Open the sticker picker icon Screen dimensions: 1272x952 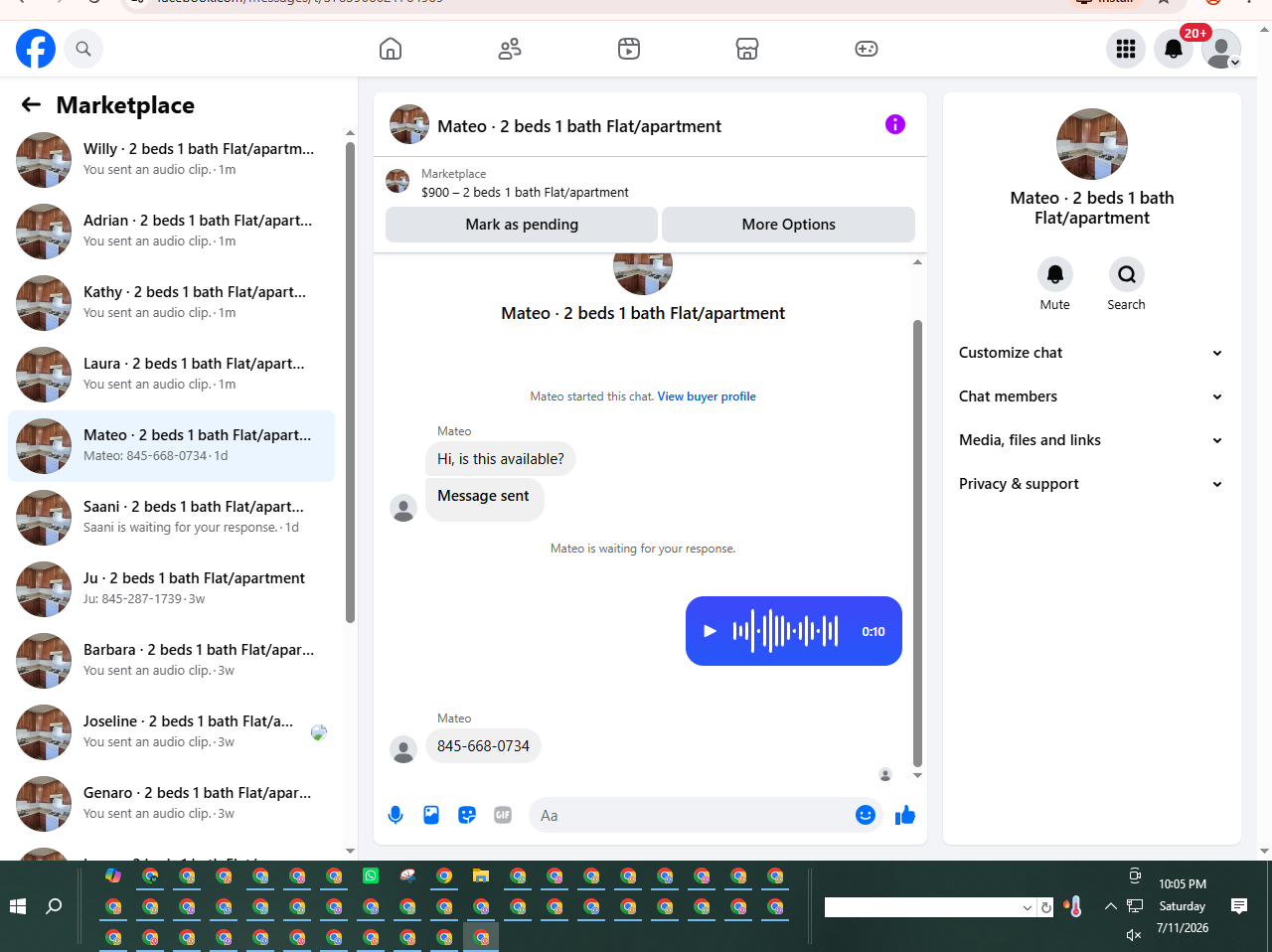pyautogui.click(x=467, y=815)
